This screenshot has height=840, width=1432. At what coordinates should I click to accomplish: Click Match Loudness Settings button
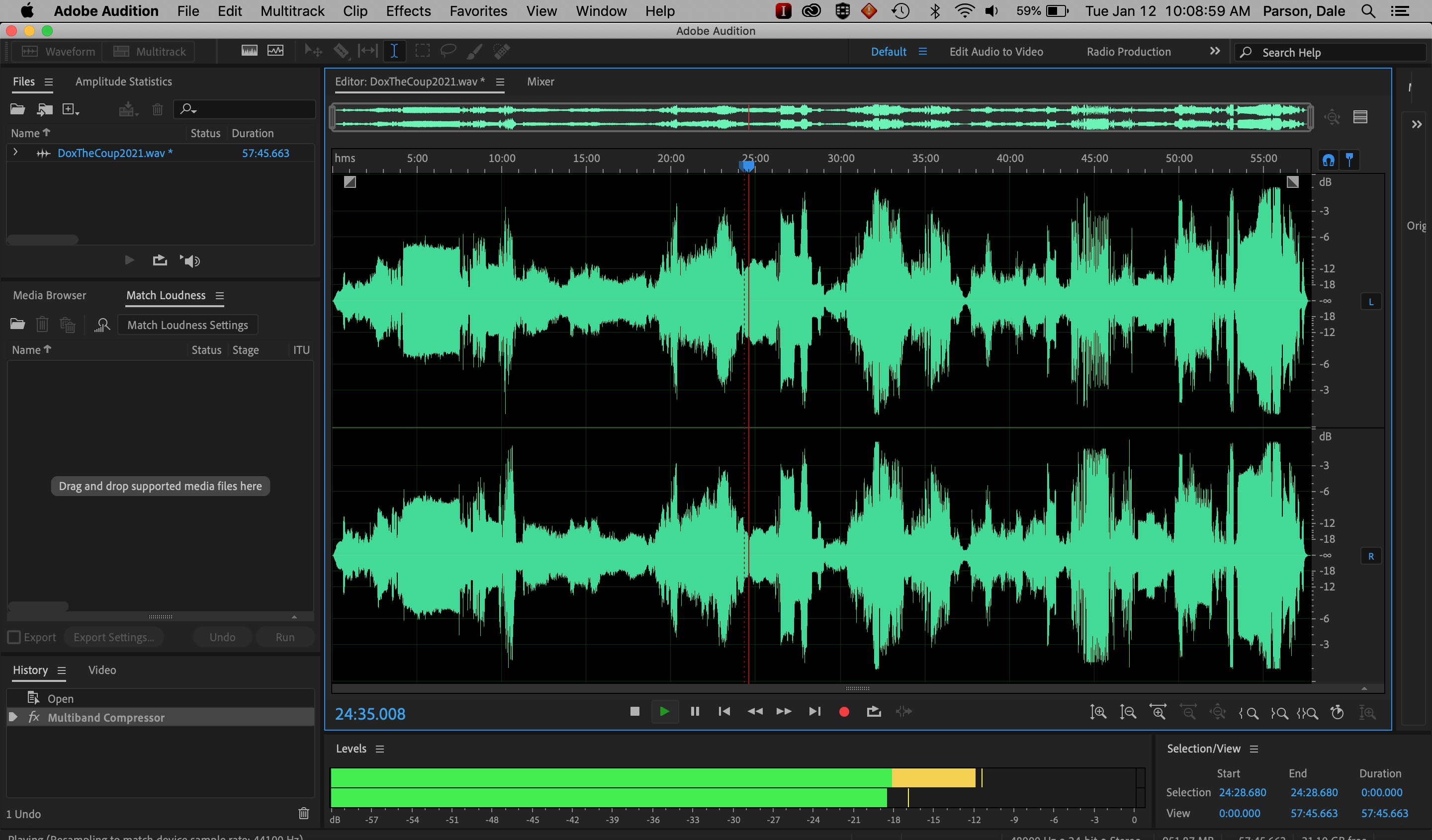[x=187, y=325]
